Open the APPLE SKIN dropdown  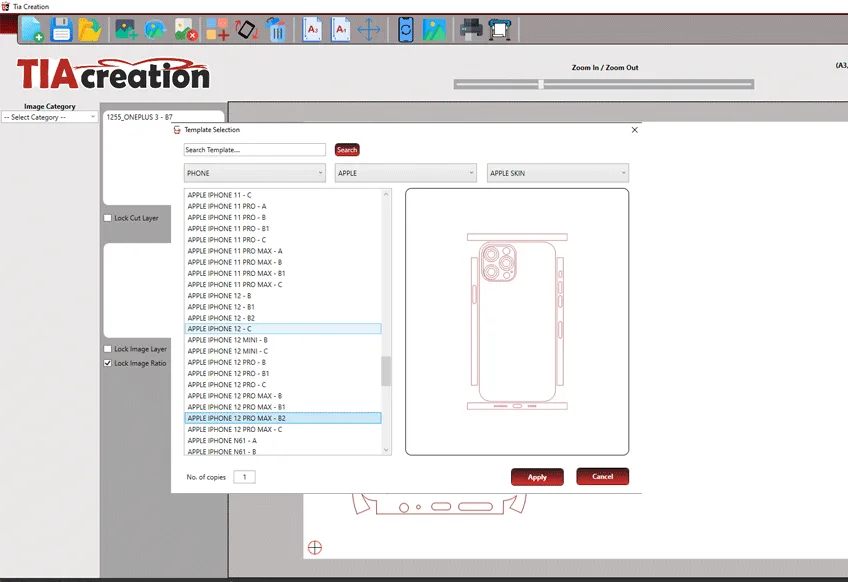558,173
